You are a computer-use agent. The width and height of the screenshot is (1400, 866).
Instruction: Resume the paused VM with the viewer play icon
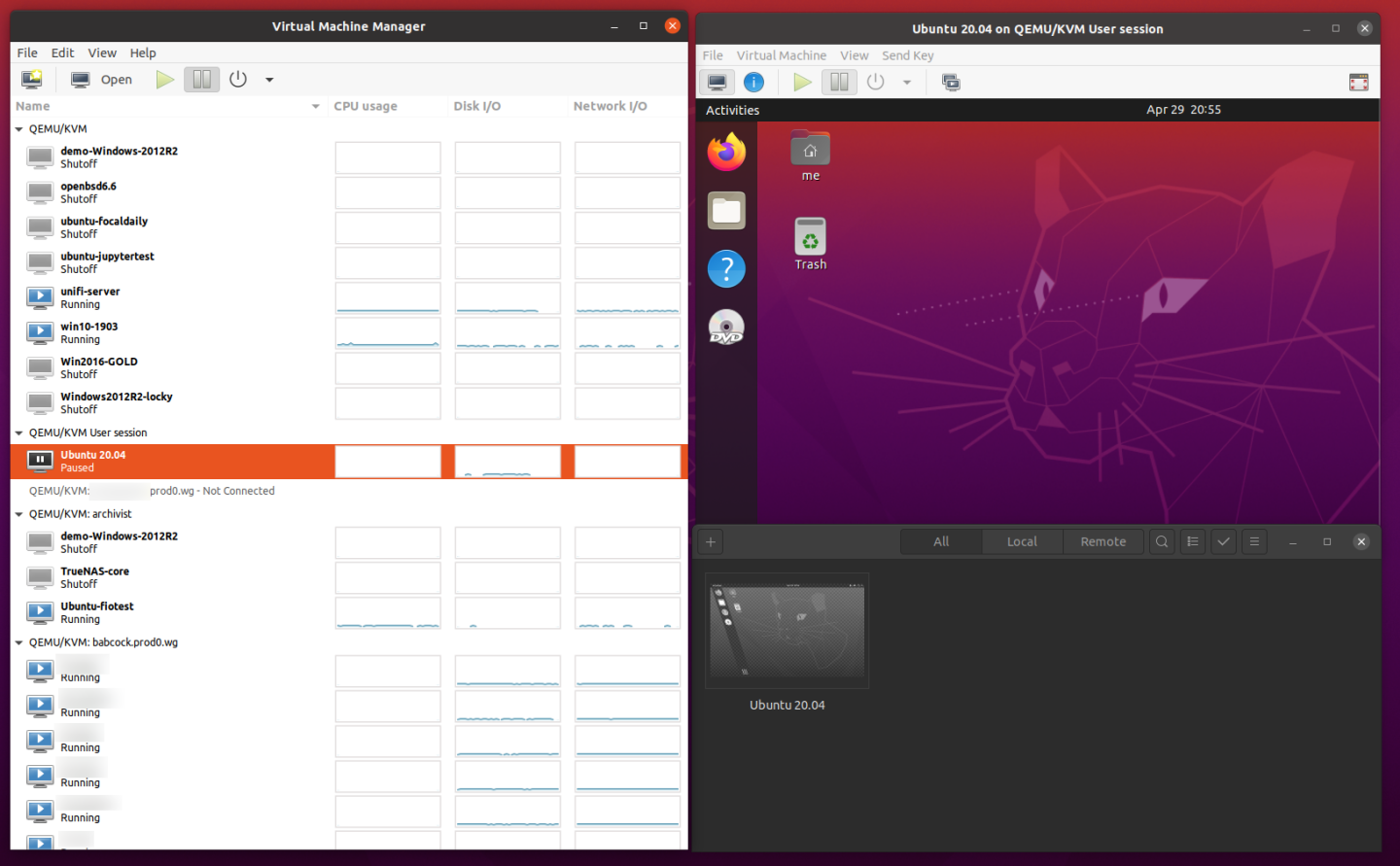[802, 82]
